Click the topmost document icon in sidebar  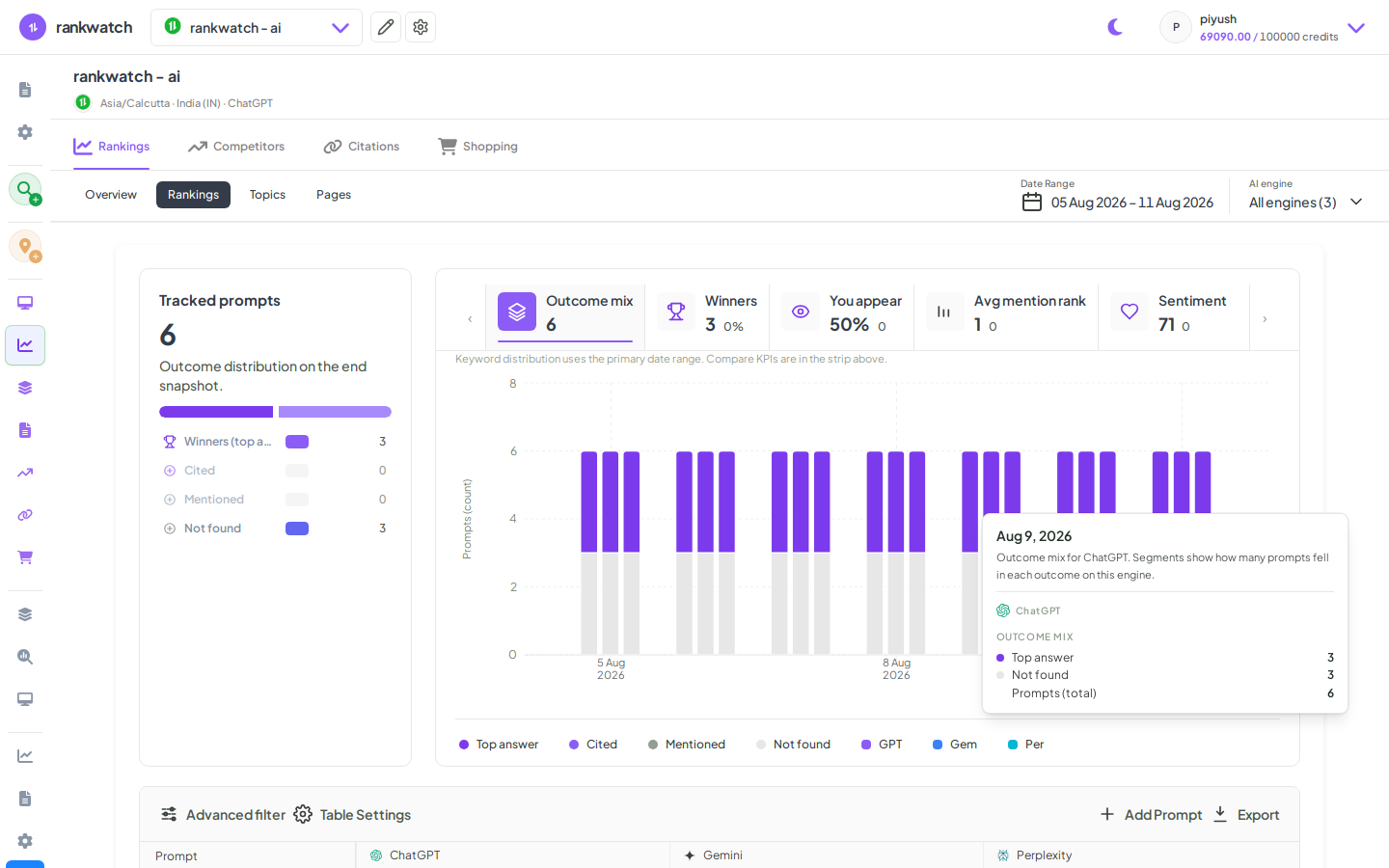25,90
